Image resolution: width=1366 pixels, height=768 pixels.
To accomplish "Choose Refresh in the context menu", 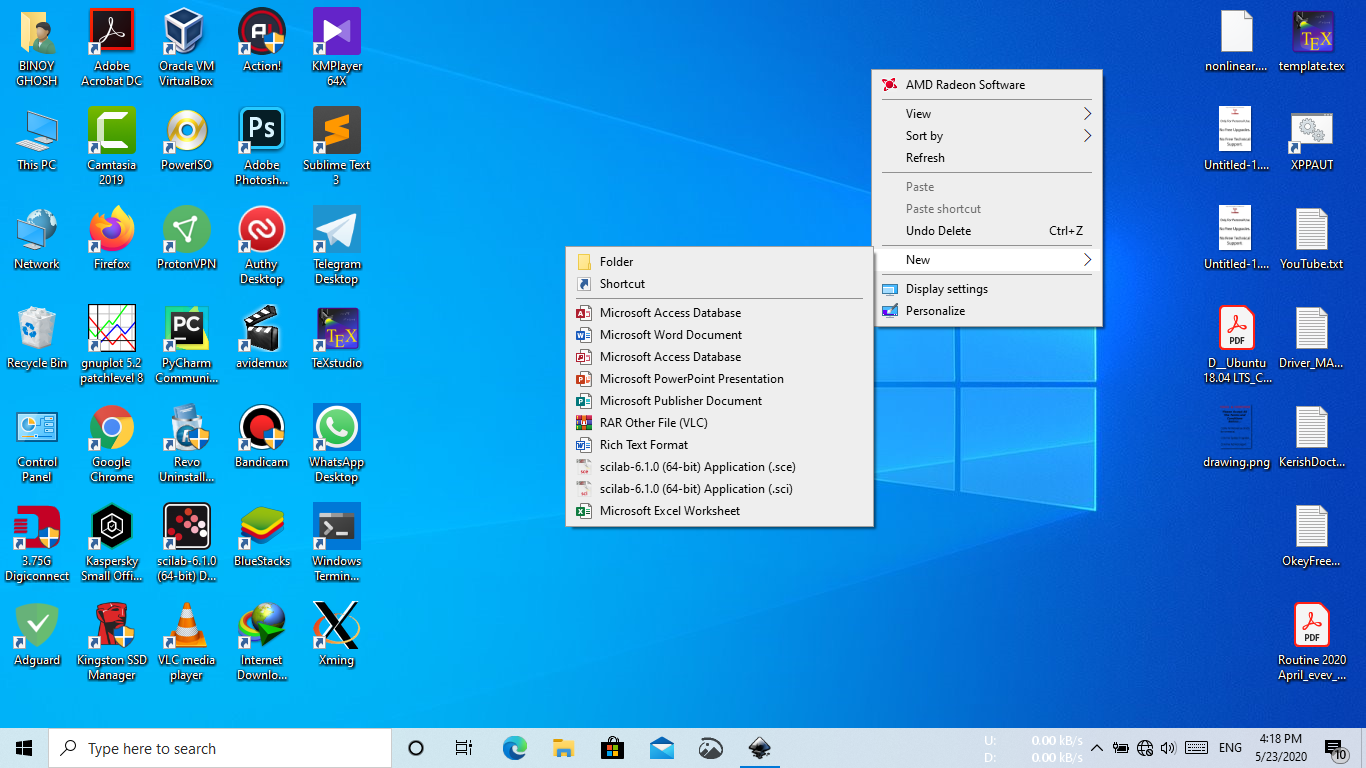I will coord(925,158).
